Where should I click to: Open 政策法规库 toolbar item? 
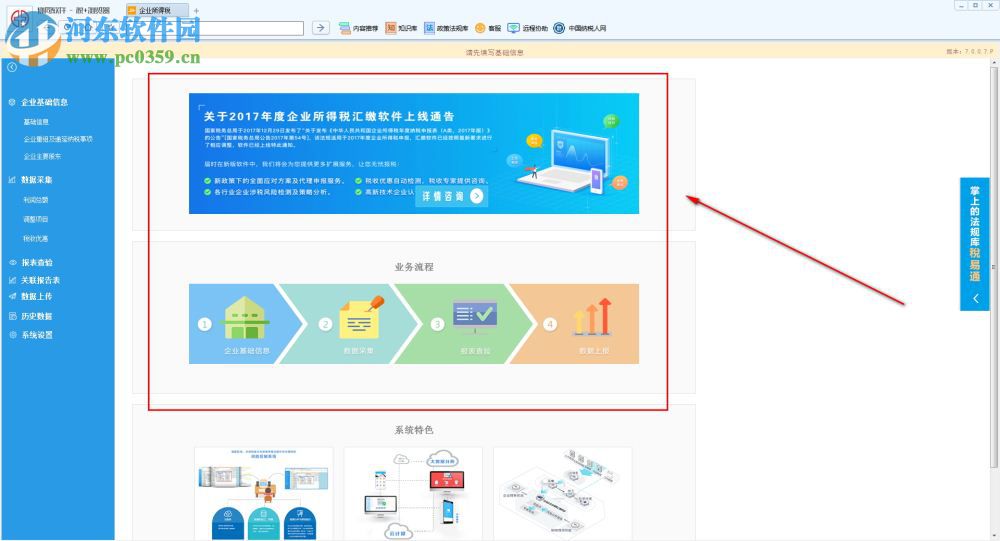point(446,28)
